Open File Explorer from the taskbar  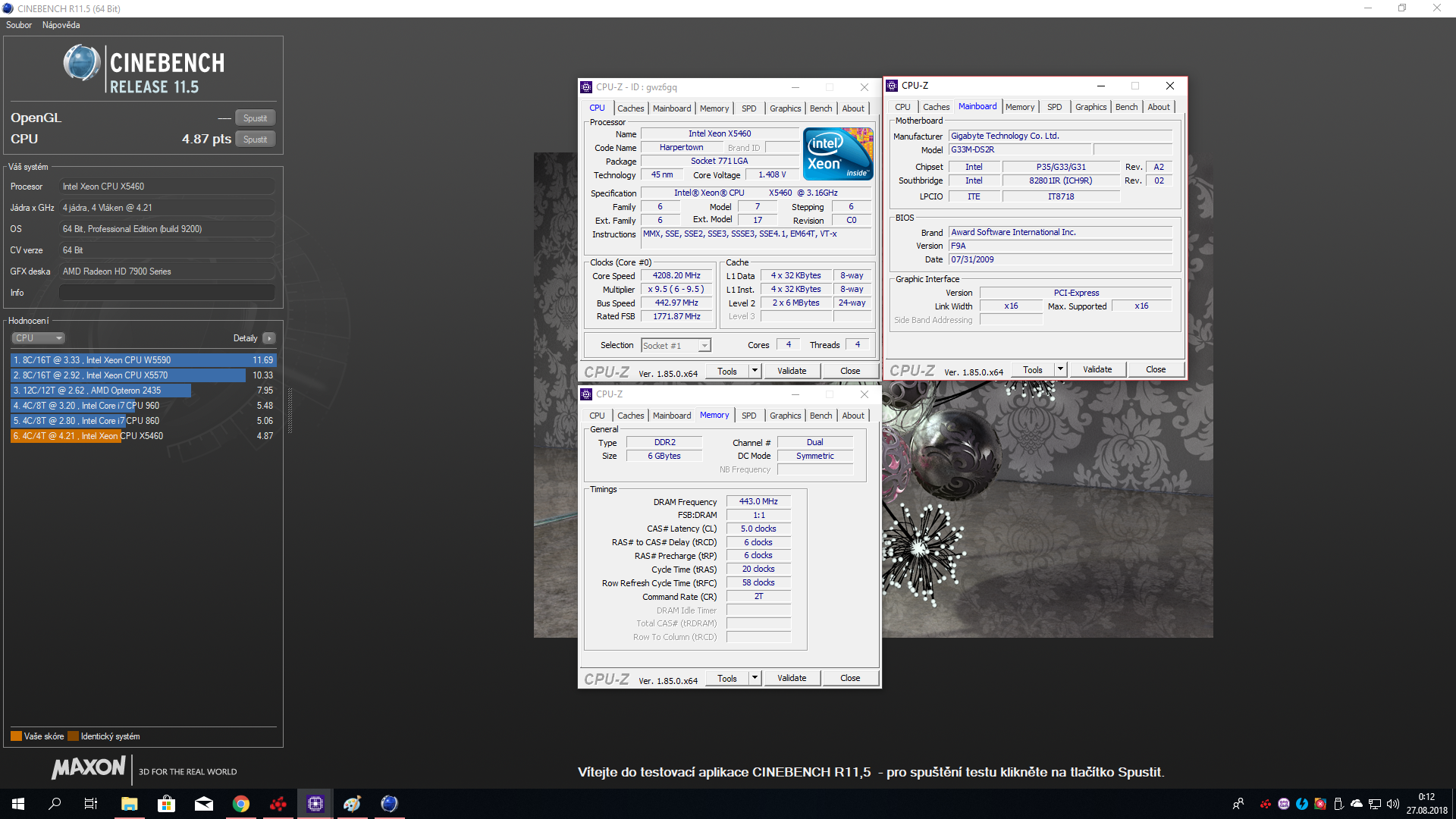click(129, 804)
